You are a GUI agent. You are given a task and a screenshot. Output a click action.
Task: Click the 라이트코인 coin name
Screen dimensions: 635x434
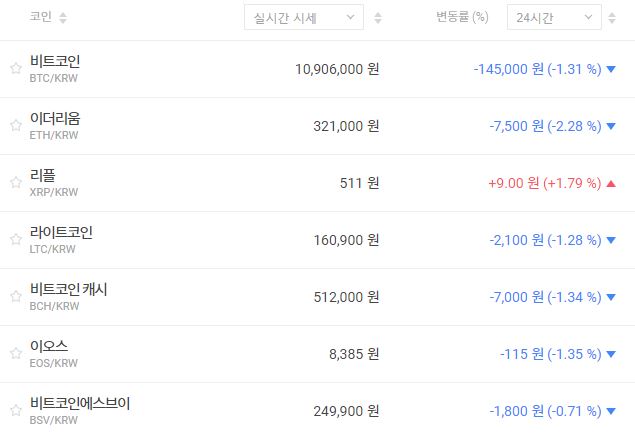coord(62,232)
